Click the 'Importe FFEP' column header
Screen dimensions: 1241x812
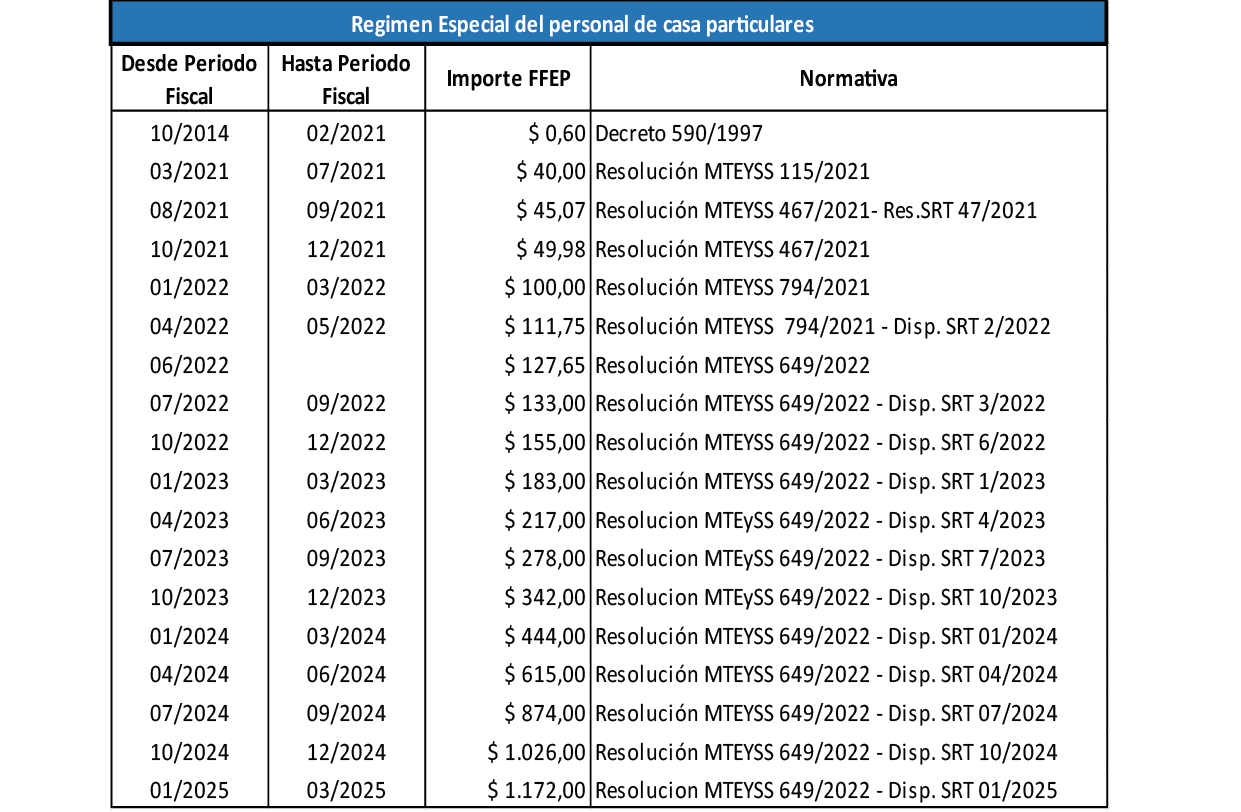click(508, 78)
